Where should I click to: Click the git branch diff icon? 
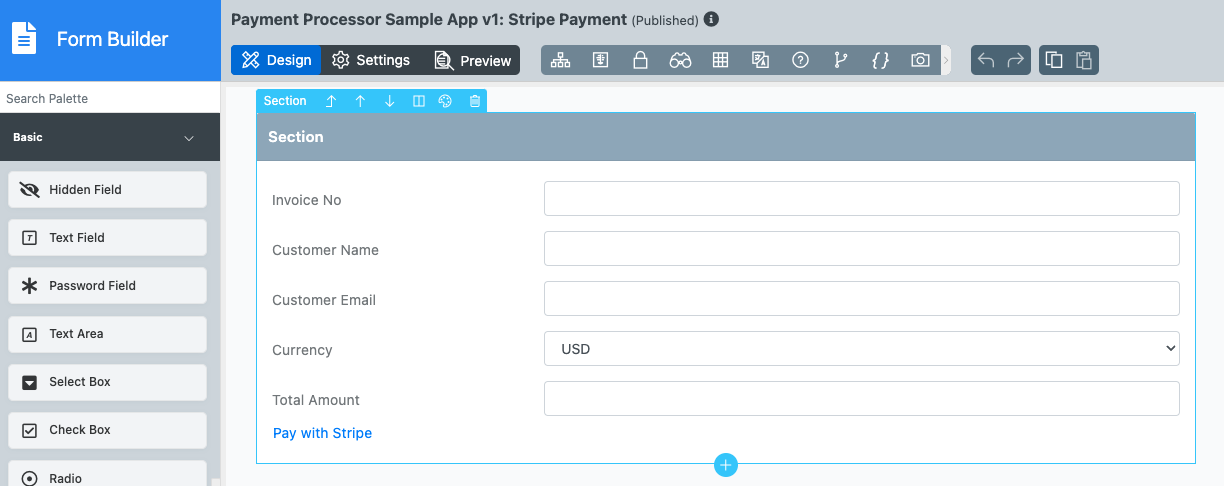tap(840, 60)
